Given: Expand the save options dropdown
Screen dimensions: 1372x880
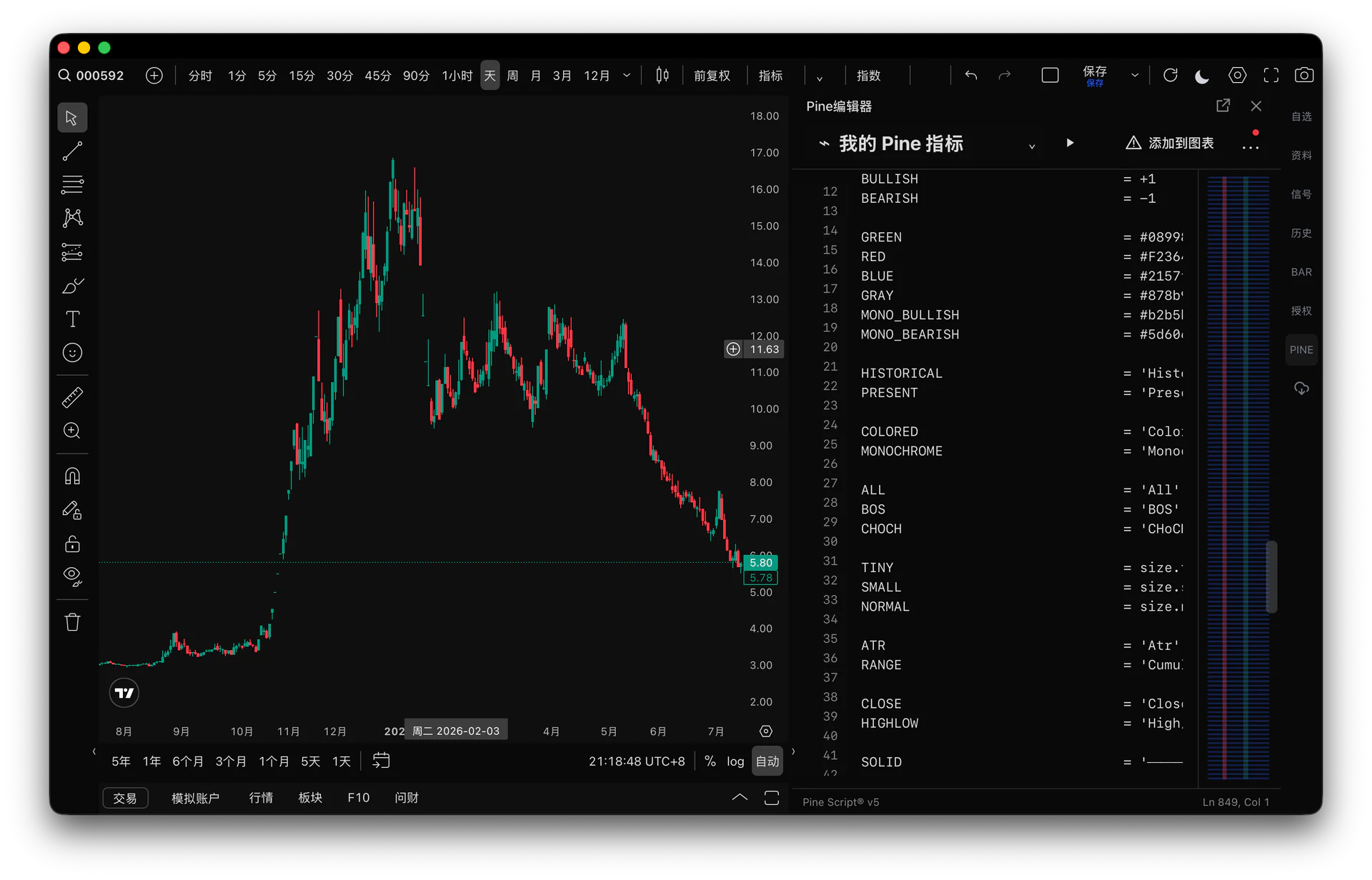Looking at the screenshot, I should [1135, 76].
